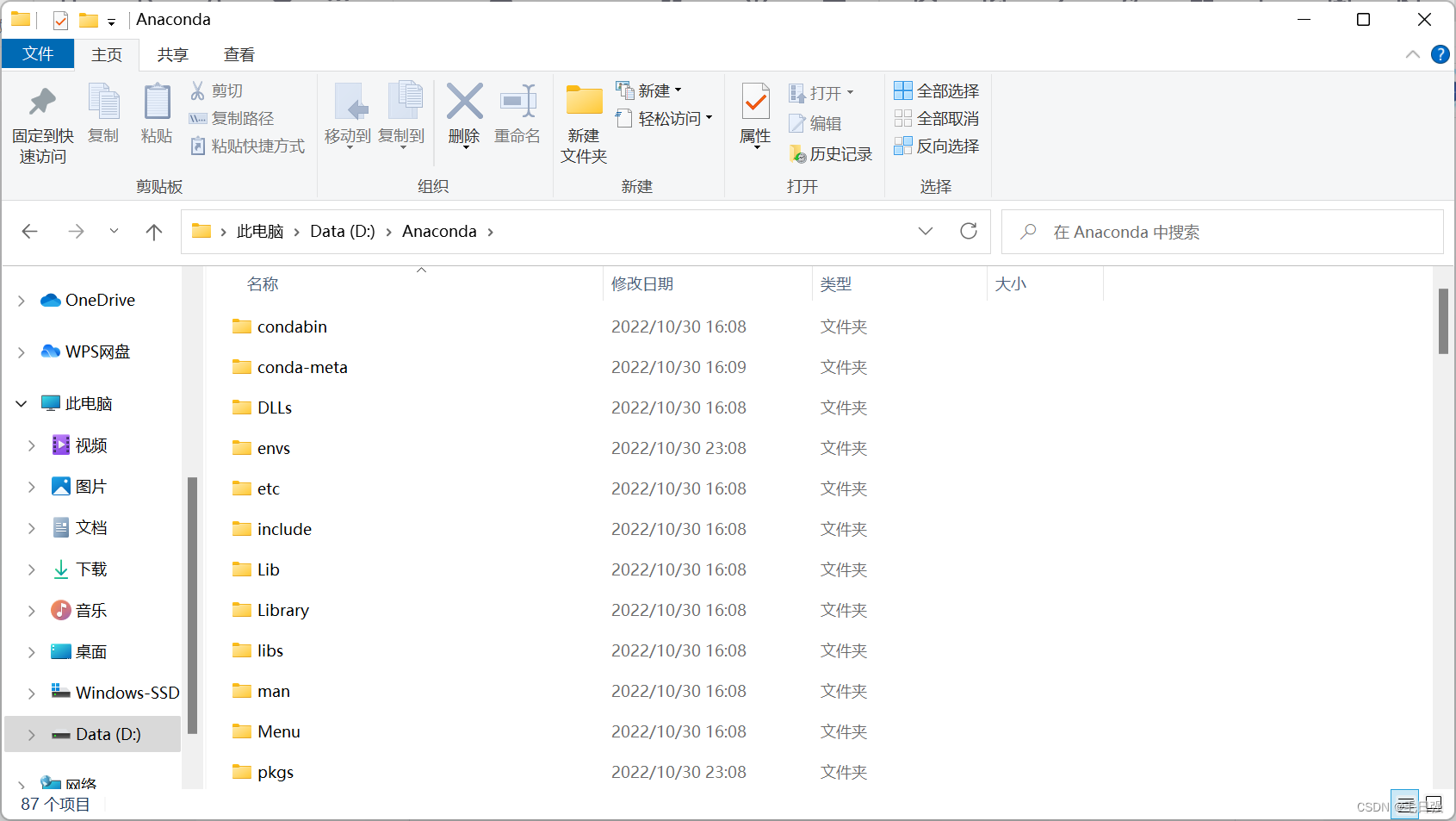Select the pkgs folder
This screenshot has height=821, width=1456.
276,772
